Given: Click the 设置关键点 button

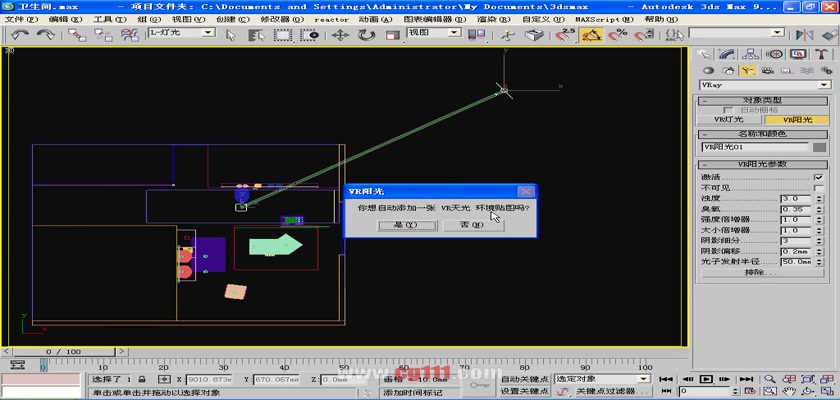Looking at the screenshot, I should [524, 391].
